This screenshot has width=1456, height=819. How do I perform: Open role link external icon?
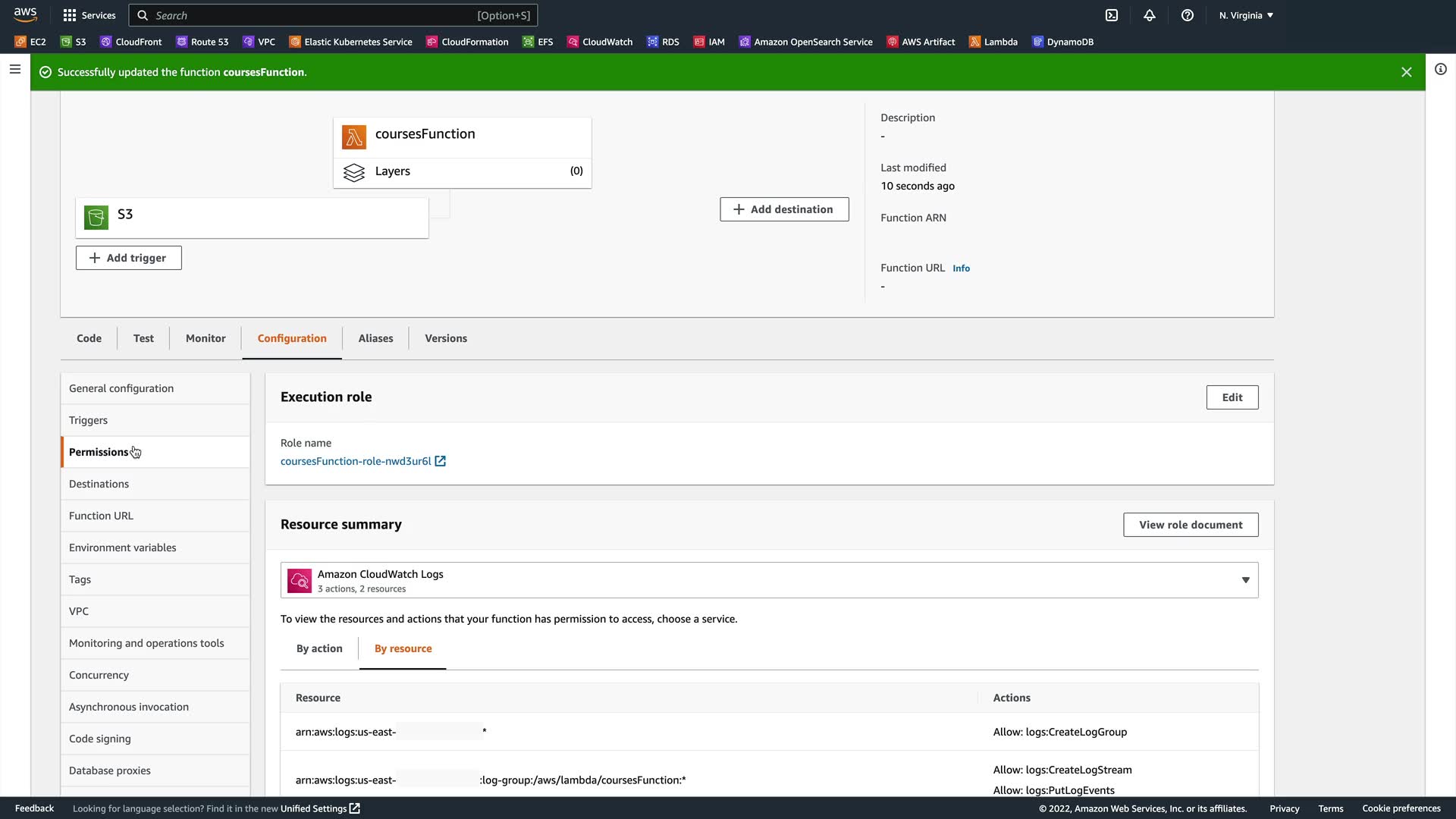tap(440, 461)
